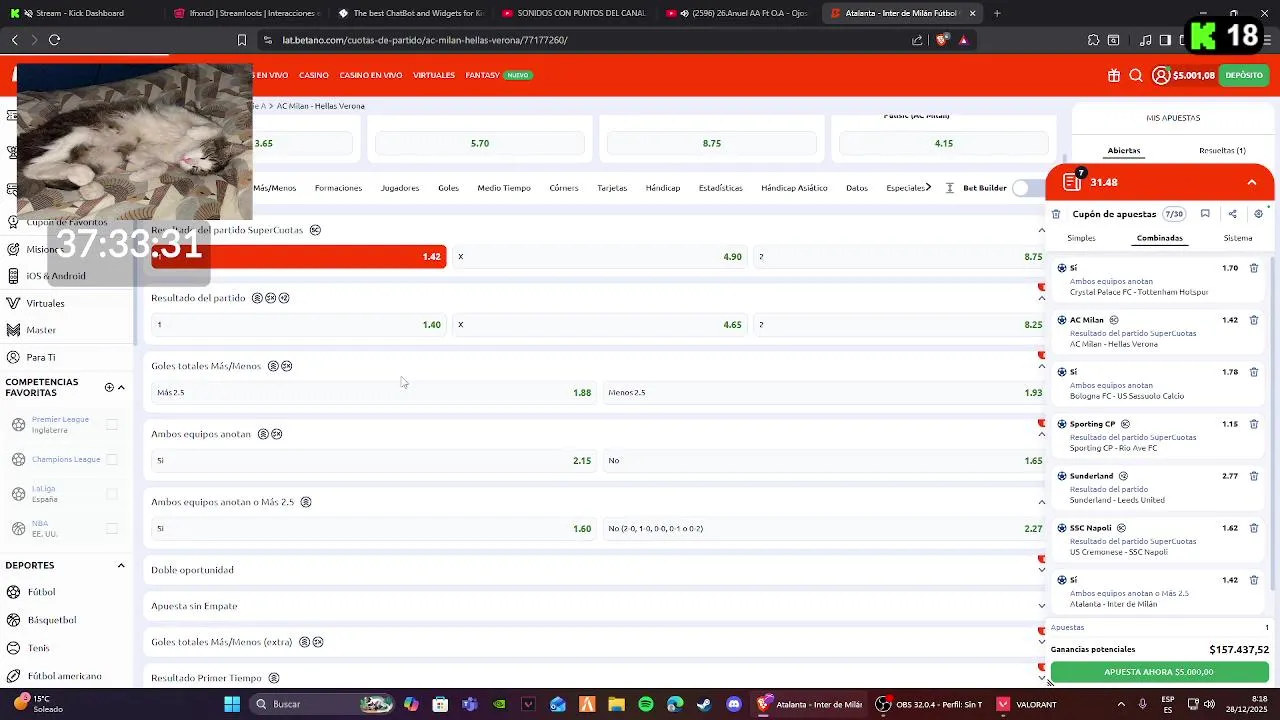Image resolution: width=1280 pixels, height=720 pixels.
Task: Check the Champions League favorite checkbox
Action: (x=112, y=459)
